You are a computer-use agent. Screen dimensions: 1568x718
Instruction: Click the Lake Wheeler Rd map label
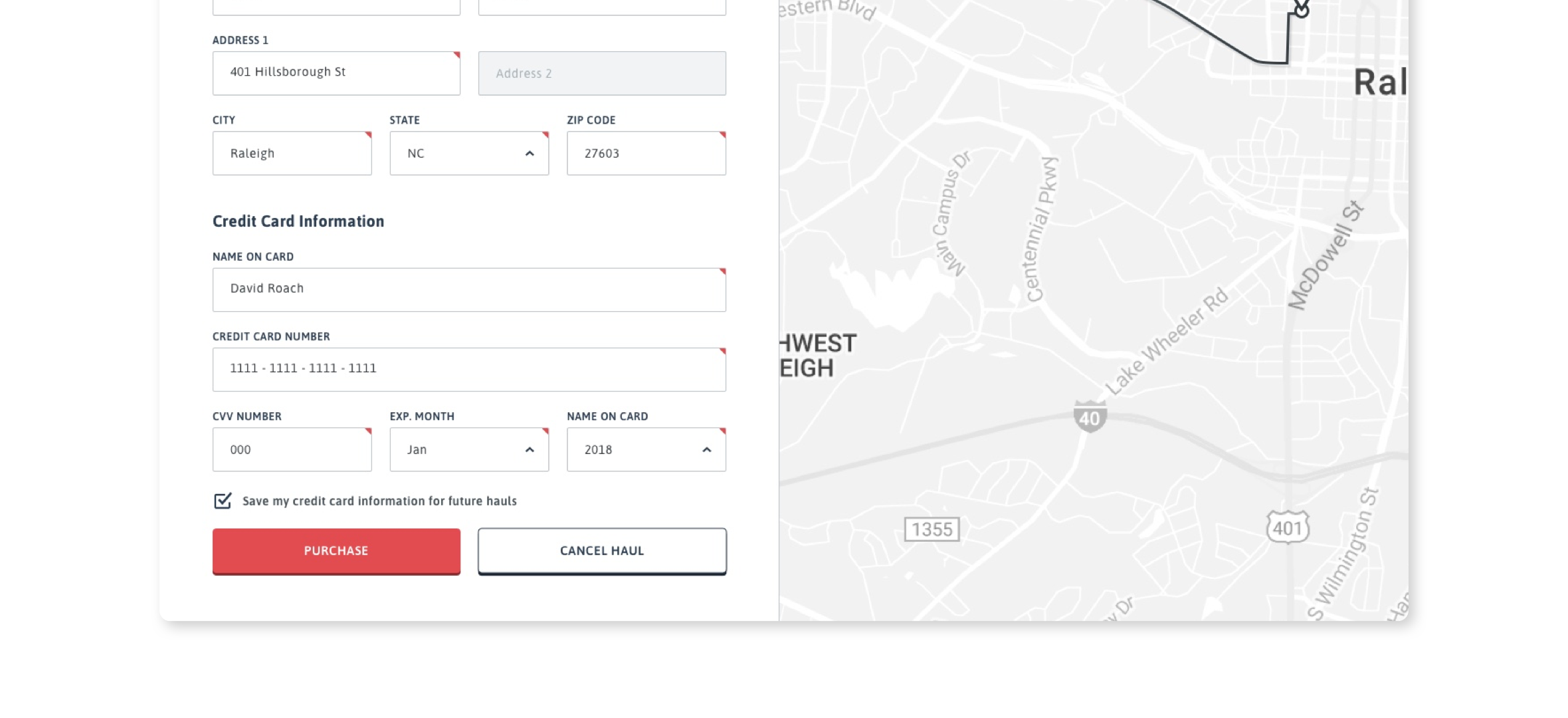1167,341
